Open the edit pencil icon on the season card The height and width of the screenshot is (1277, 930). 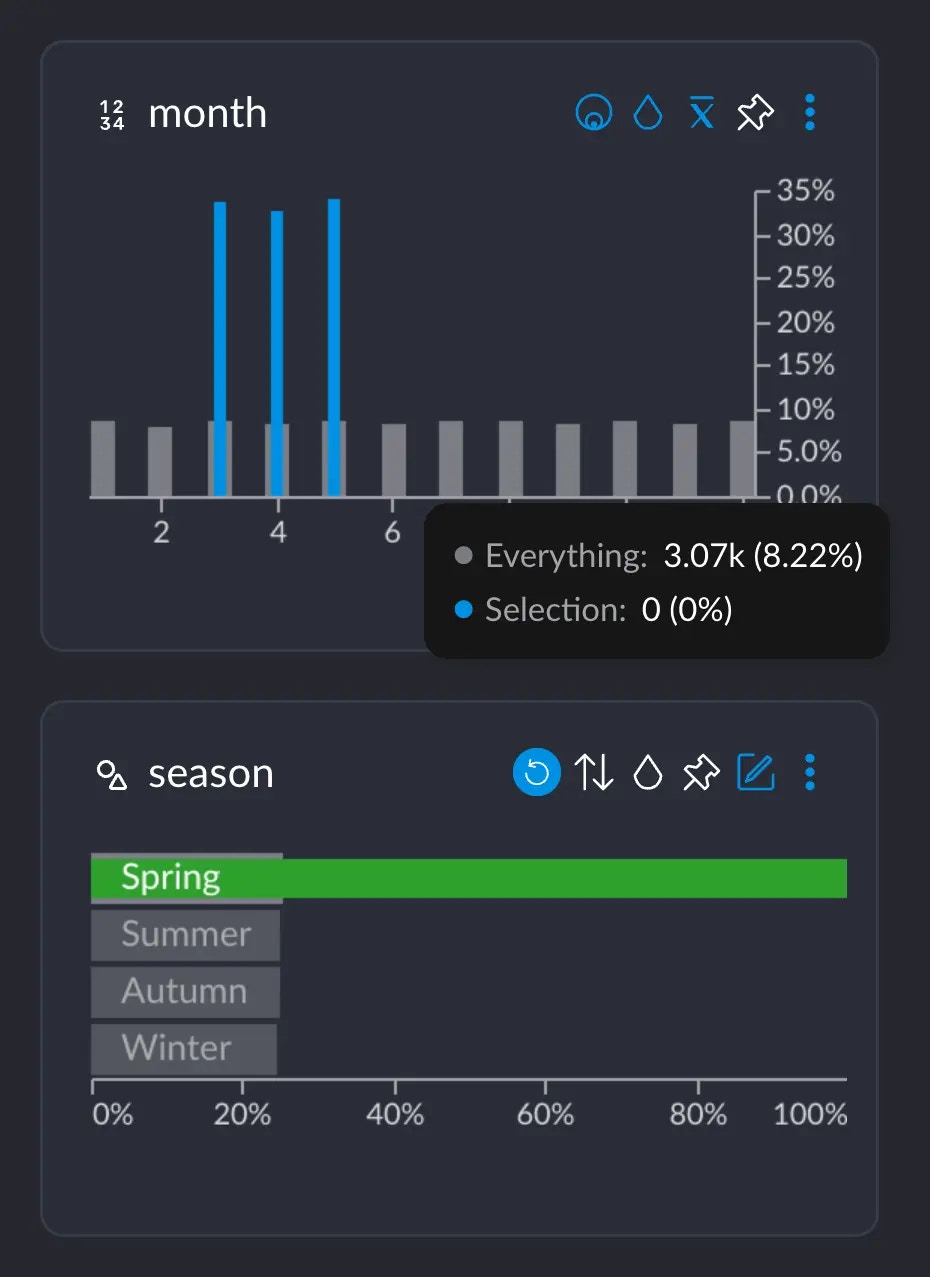click(x=757, y=773)
